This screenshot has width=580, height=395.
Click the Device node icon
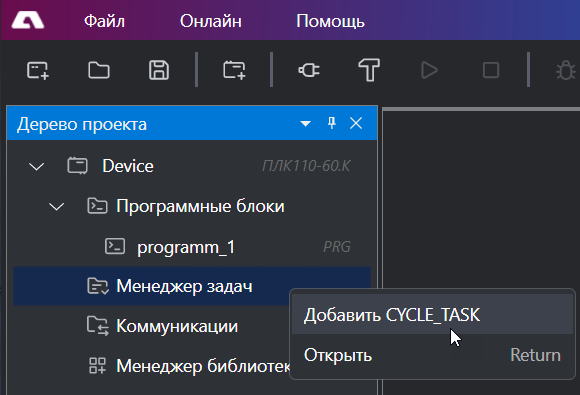(x=77, y=166)
